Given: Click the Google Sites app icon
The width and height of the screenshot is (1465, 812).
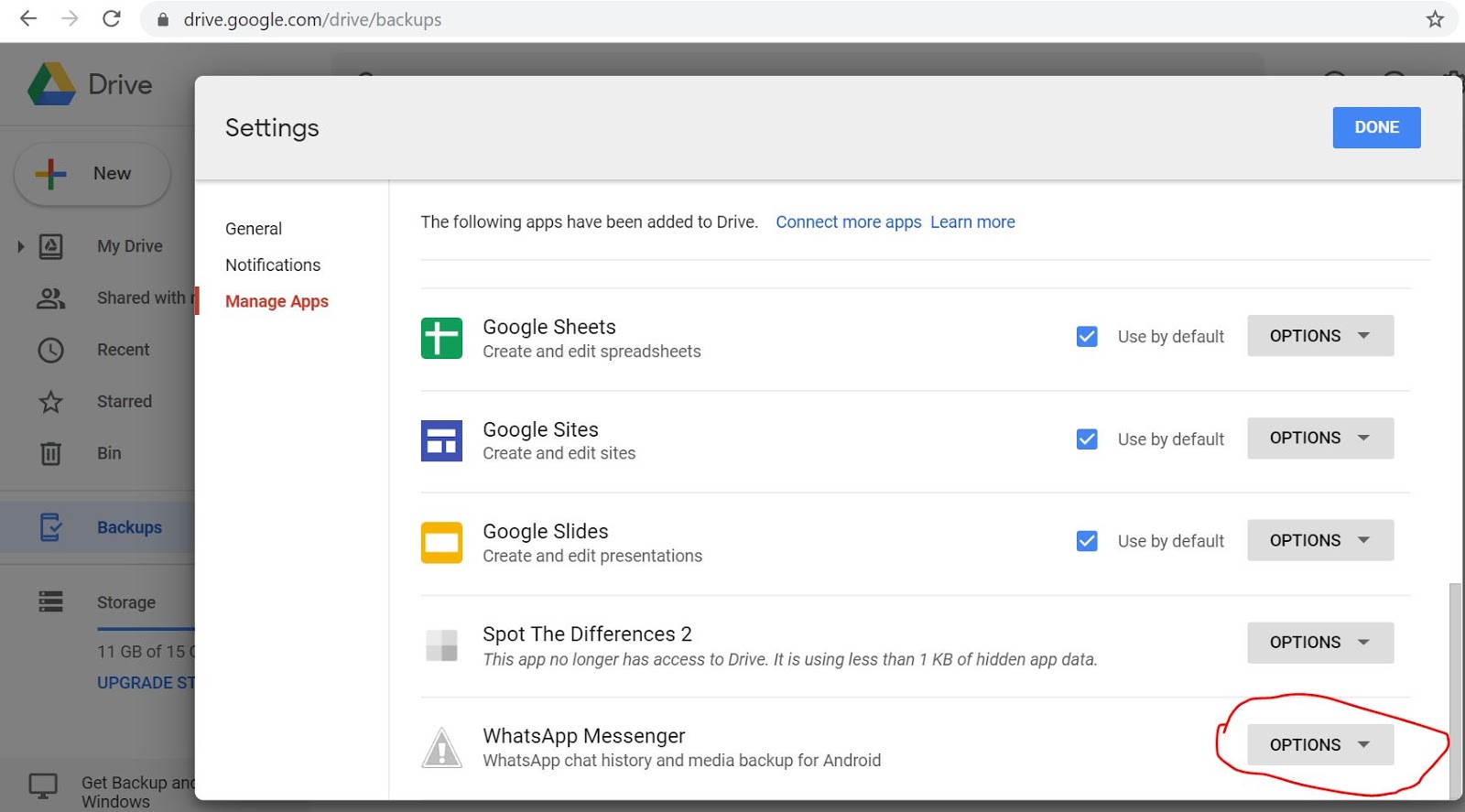Looking at the screenshot, I should coord(441,440).
